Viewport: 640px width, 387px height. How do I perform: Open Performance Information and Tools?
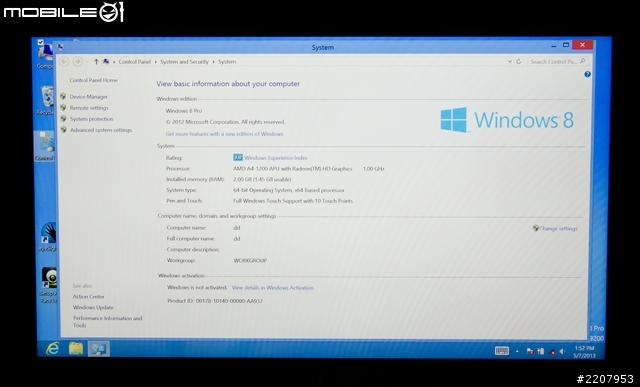107,322
